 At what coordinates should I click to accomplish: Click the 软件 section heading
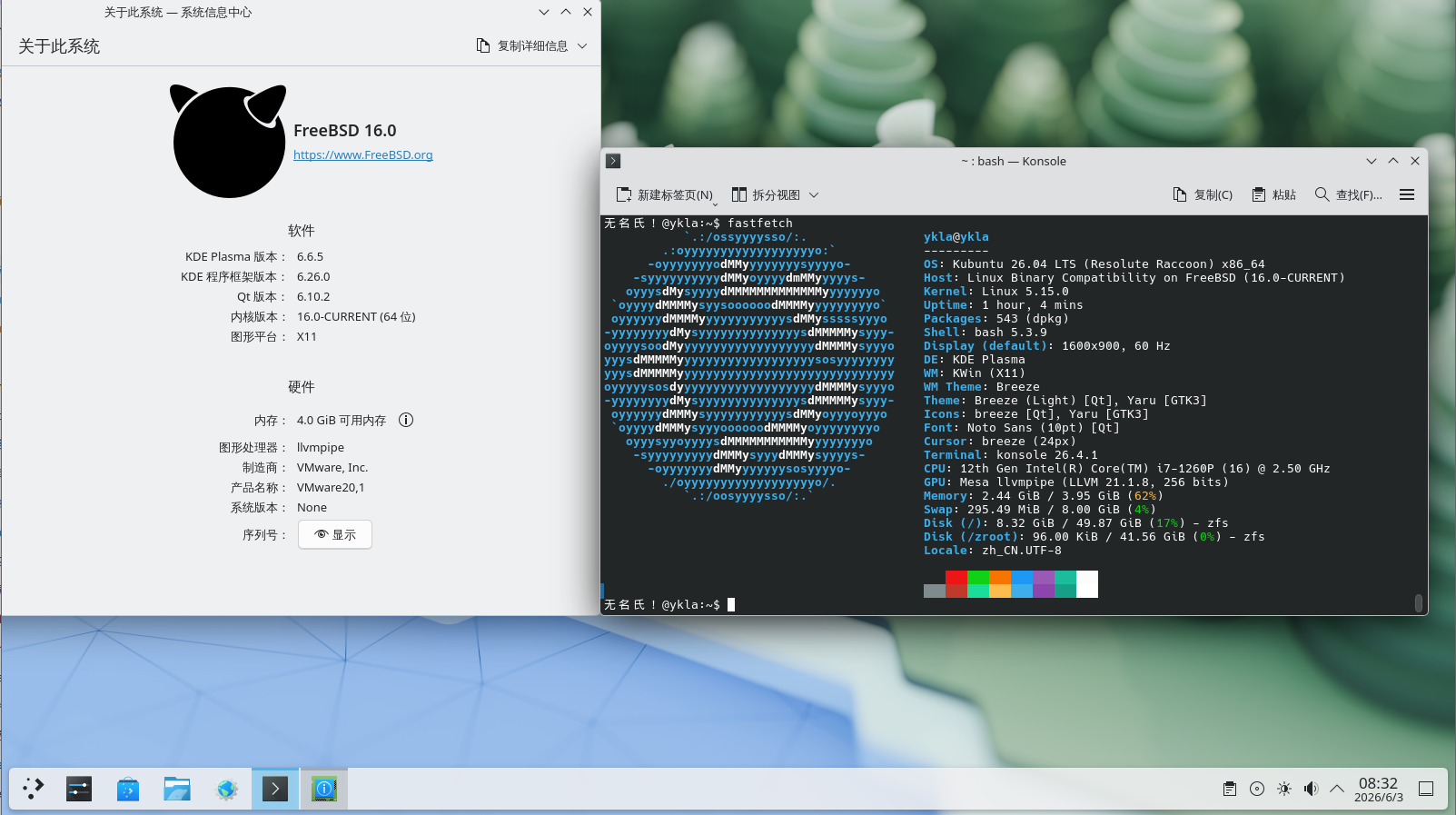302,231
